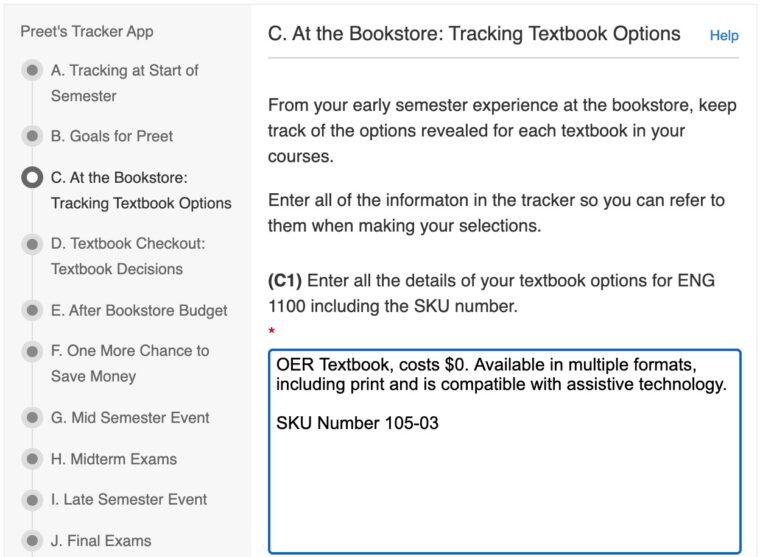Click the dot beside E. After Bookstore Budget
The width and height of the screenshot is (760, 557).
click(33, 311)
